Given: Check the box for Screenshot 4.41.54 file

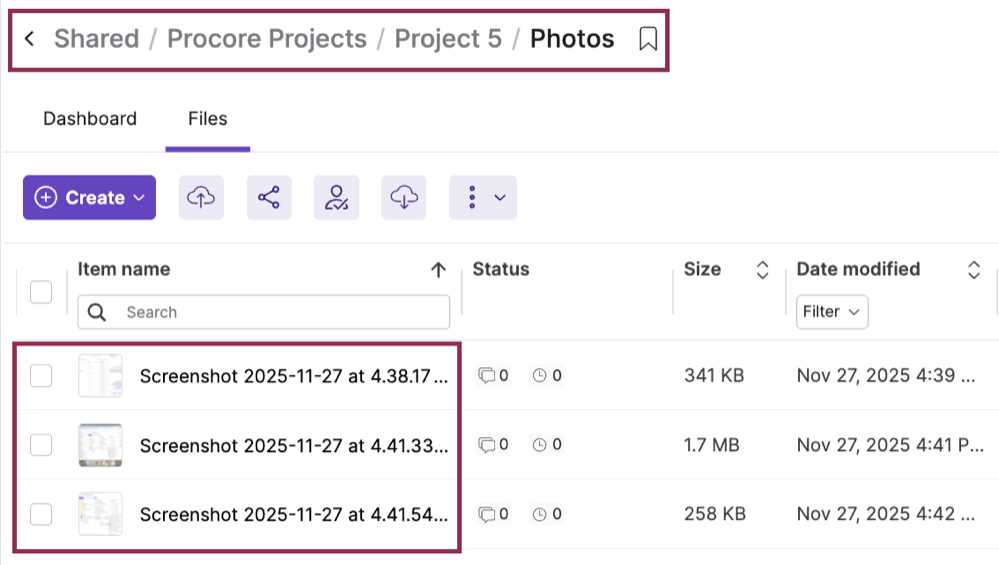Looking at the screenshot, I should [x=41, y=514].
